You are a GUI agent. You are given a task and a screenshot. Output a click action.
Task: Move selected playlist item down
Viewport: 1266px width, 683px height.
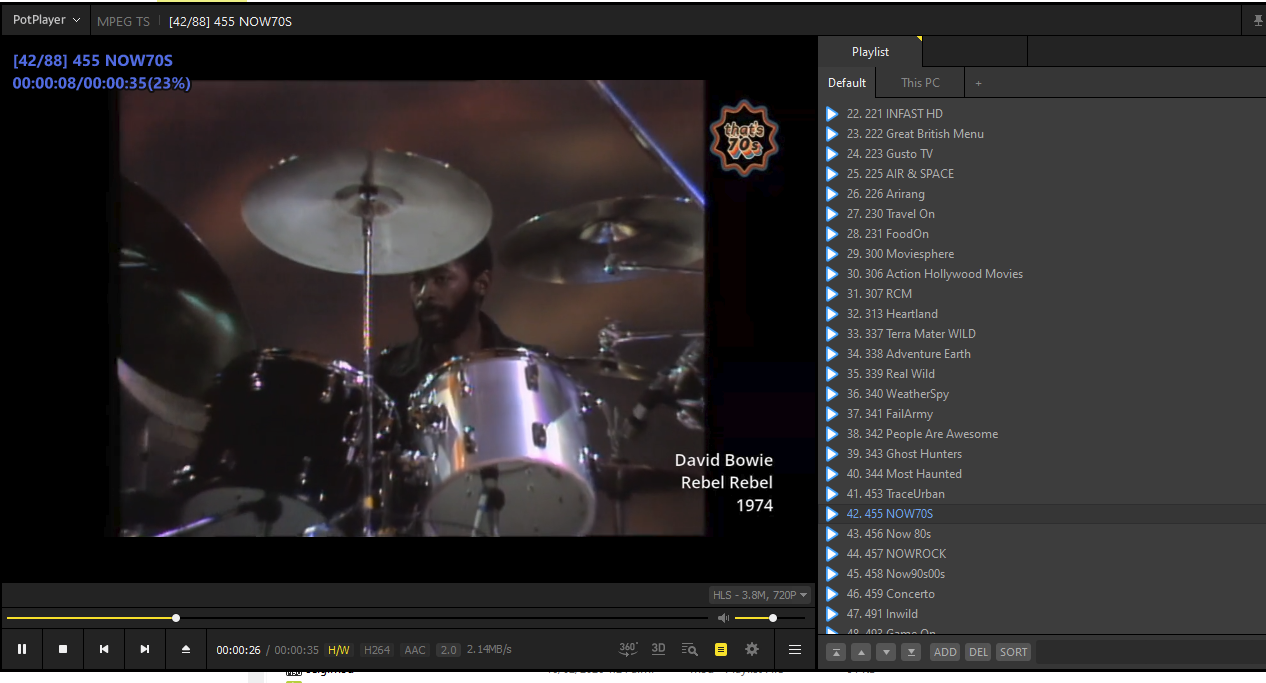(x=886, y=652)
